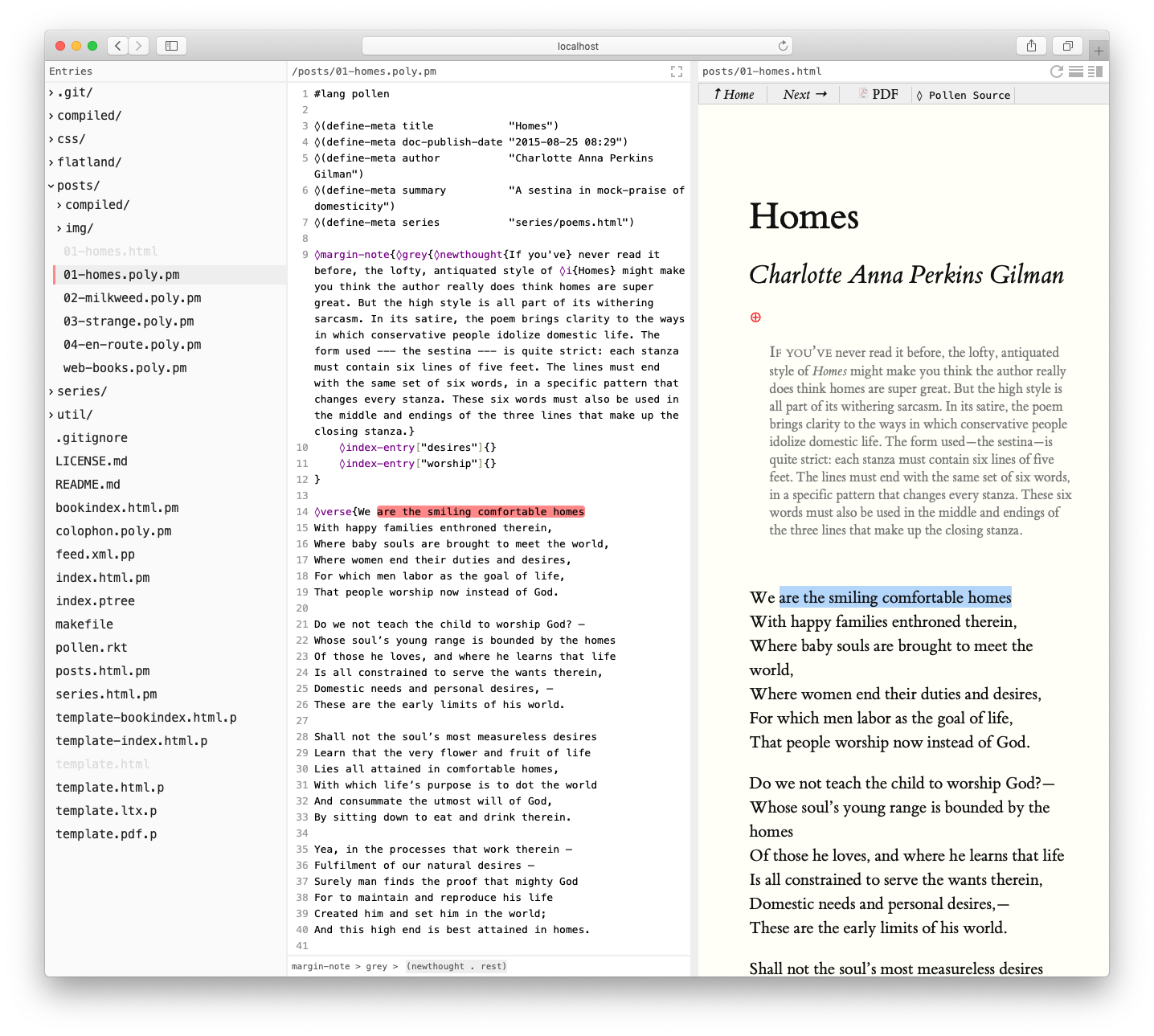The height and width of the screenshot is (1036, 1154).
Task: Open the .gitignore file
Action: click(92, 438)
